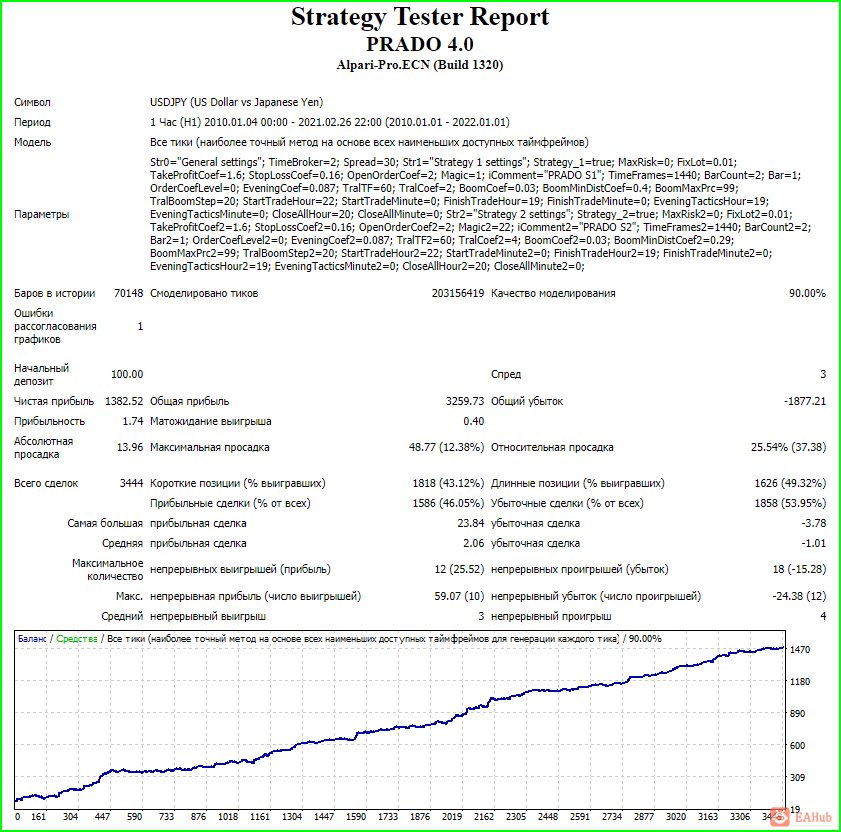
Task: Click the Баланс legend label
Action: [32, 639]
